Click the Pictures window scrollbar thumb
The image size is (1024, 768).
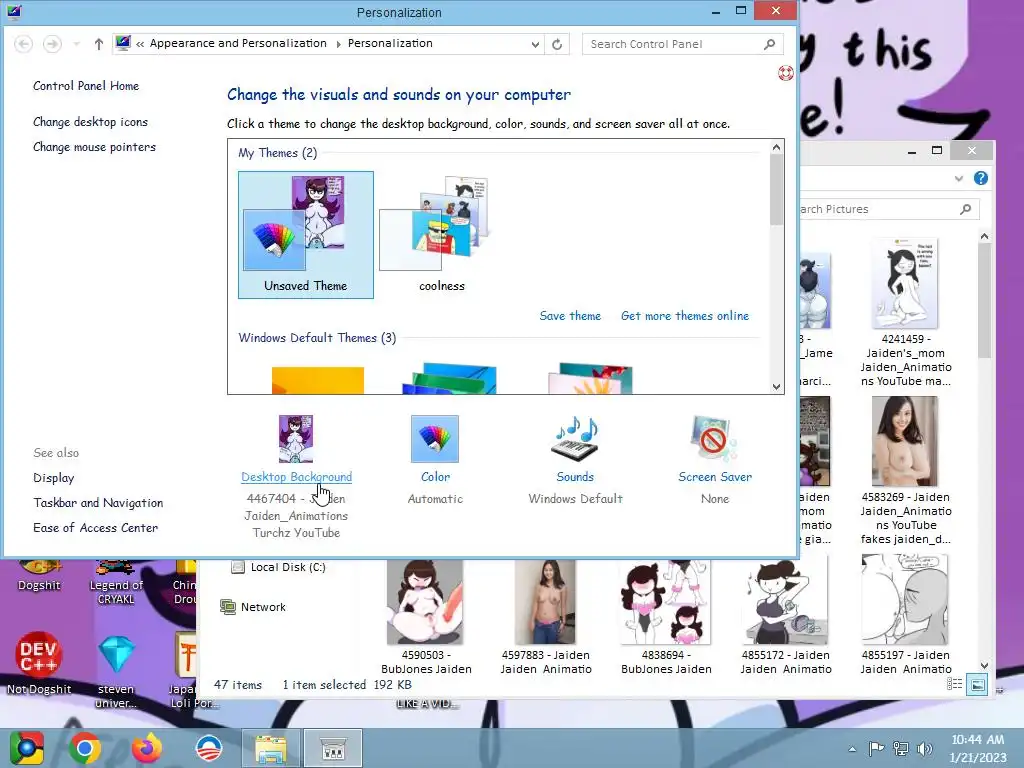click(984, 300)
